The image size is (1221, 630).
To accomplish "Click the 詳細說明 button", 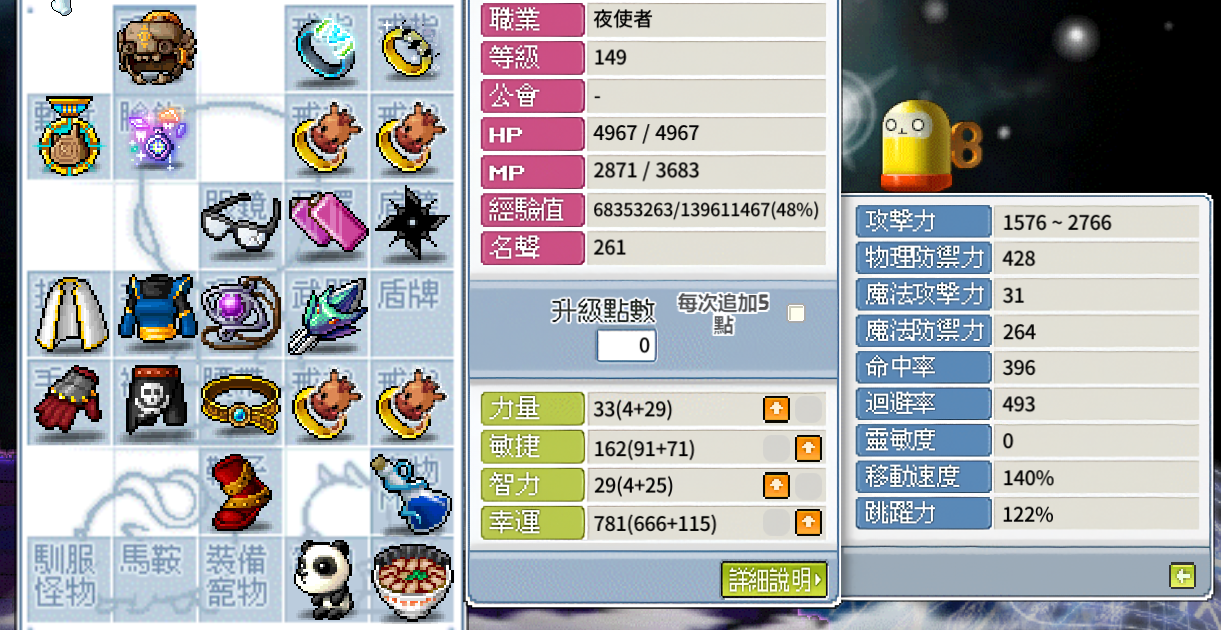I will pos(774,580).
